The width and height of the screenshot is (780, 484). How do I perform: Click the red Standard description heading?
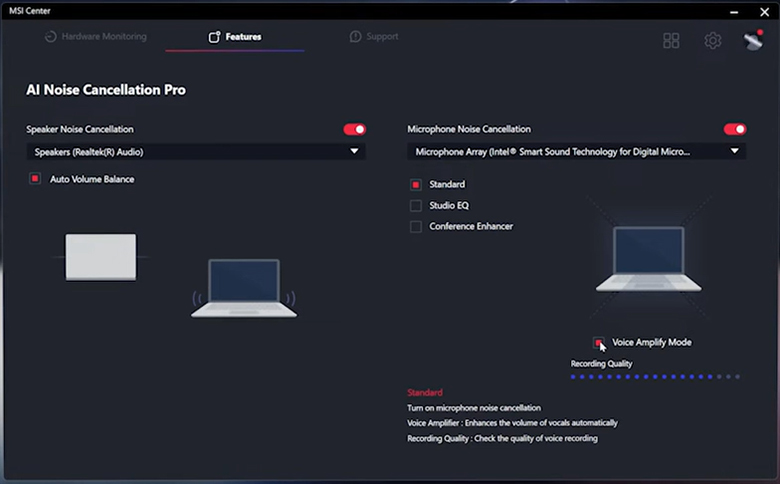pyautogui.click(x=425, y=392)
